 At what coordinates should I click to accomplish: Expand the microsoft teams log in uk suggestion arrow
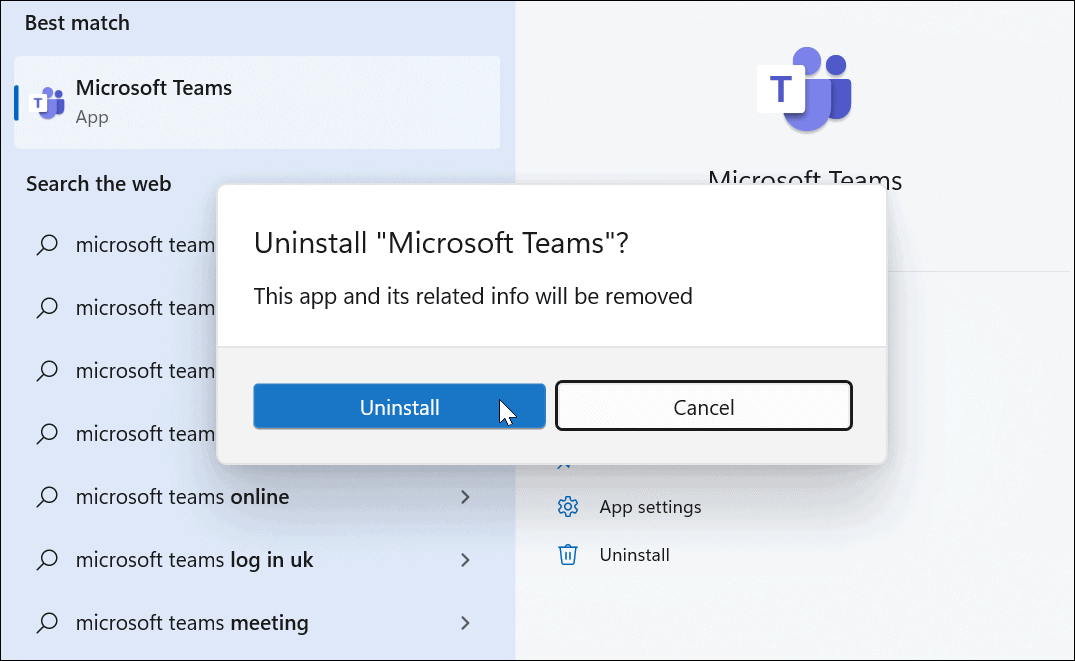pyautogui.click(x=464, y=559)
